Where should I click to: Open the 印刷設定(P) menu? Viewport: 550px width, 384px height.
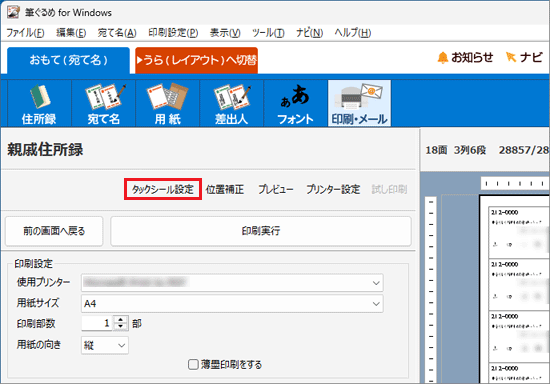173,33
